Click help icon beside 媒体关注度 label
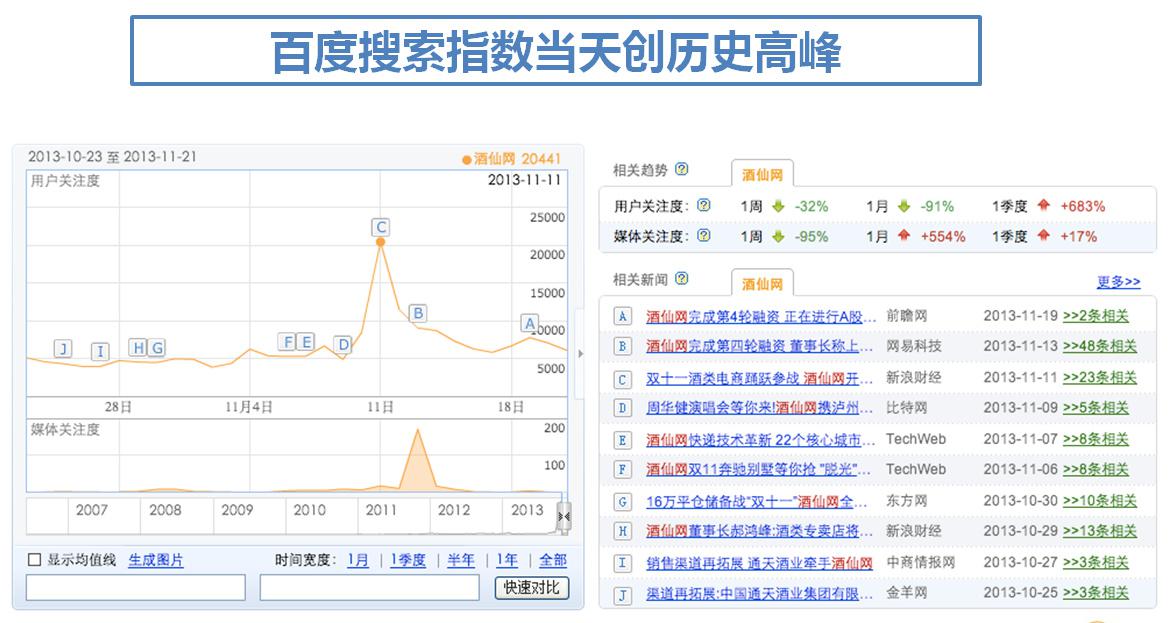The image size is (1170, 623). coord(703,236)
